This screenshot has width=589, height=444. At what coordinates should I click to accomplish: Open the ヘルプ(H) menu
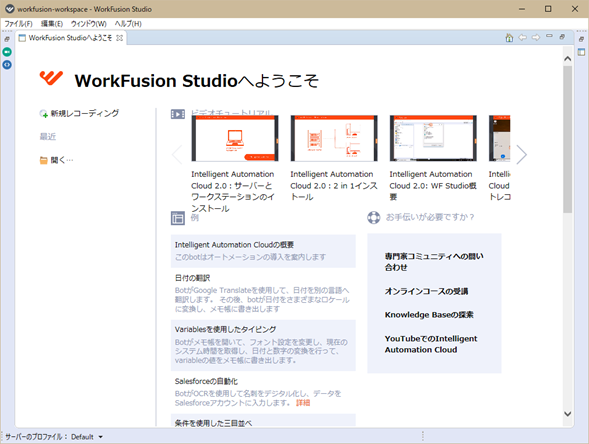pyautogui.click(x=128, y=24)
